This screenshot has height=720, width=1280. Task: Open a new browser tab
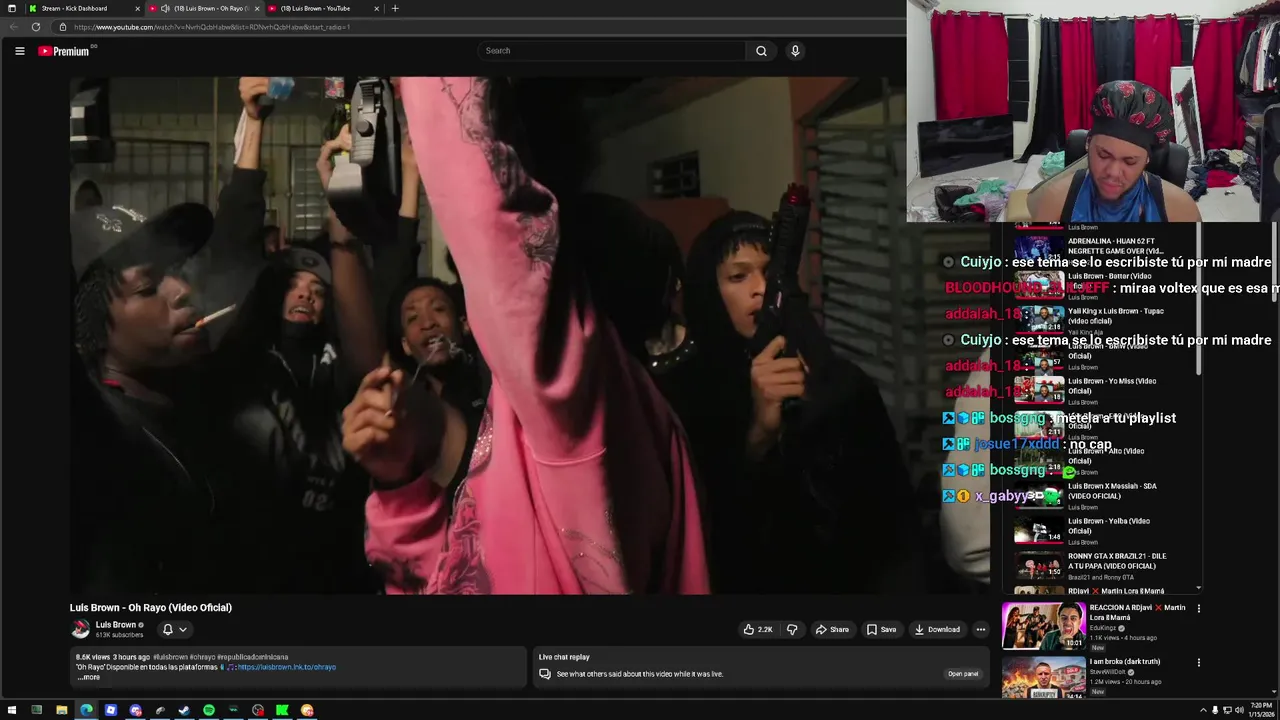[395, 8]
